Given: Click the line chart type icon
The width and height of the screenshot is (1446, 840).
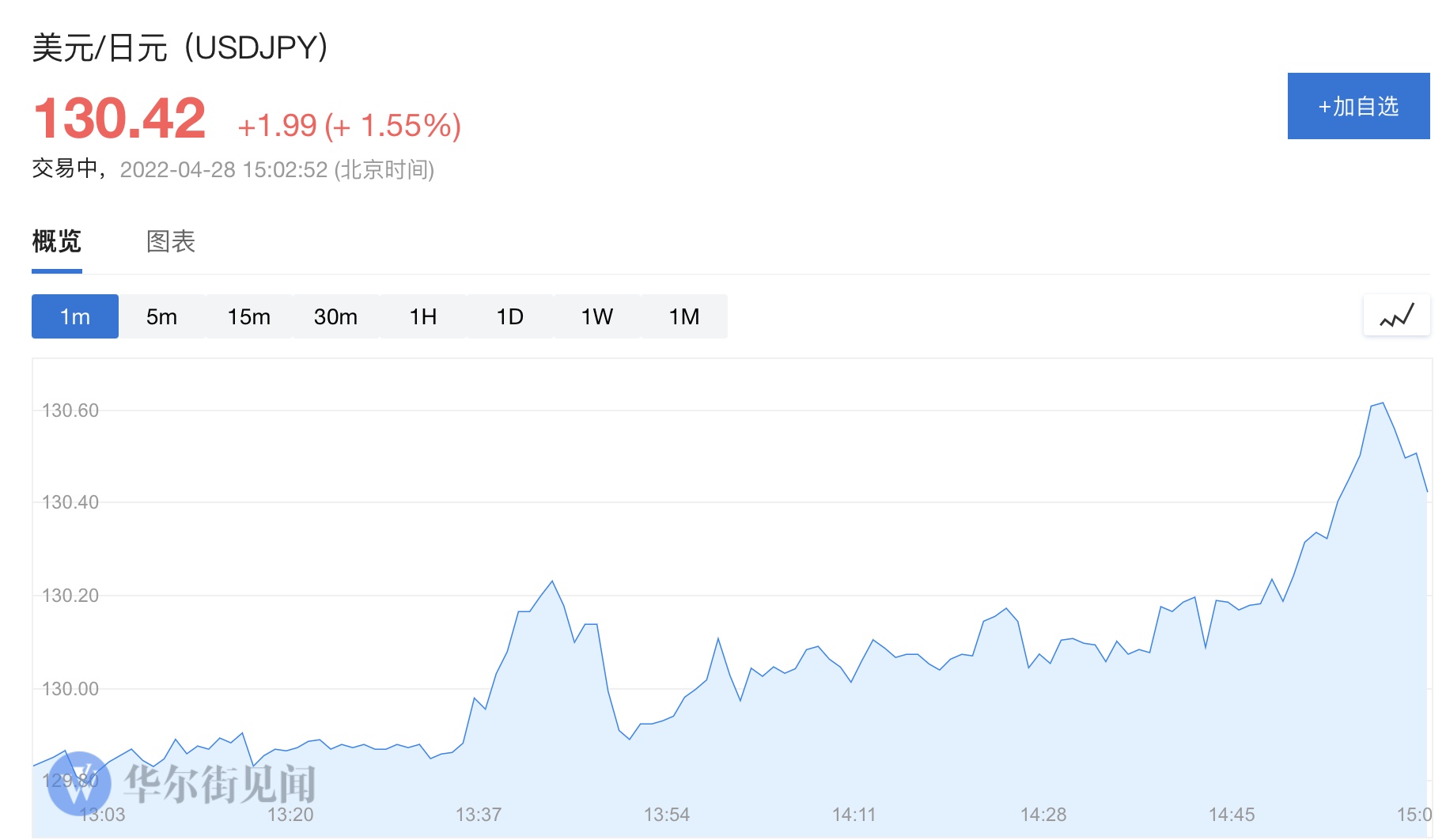Looking at the screenshot, I should point(1396,316).
